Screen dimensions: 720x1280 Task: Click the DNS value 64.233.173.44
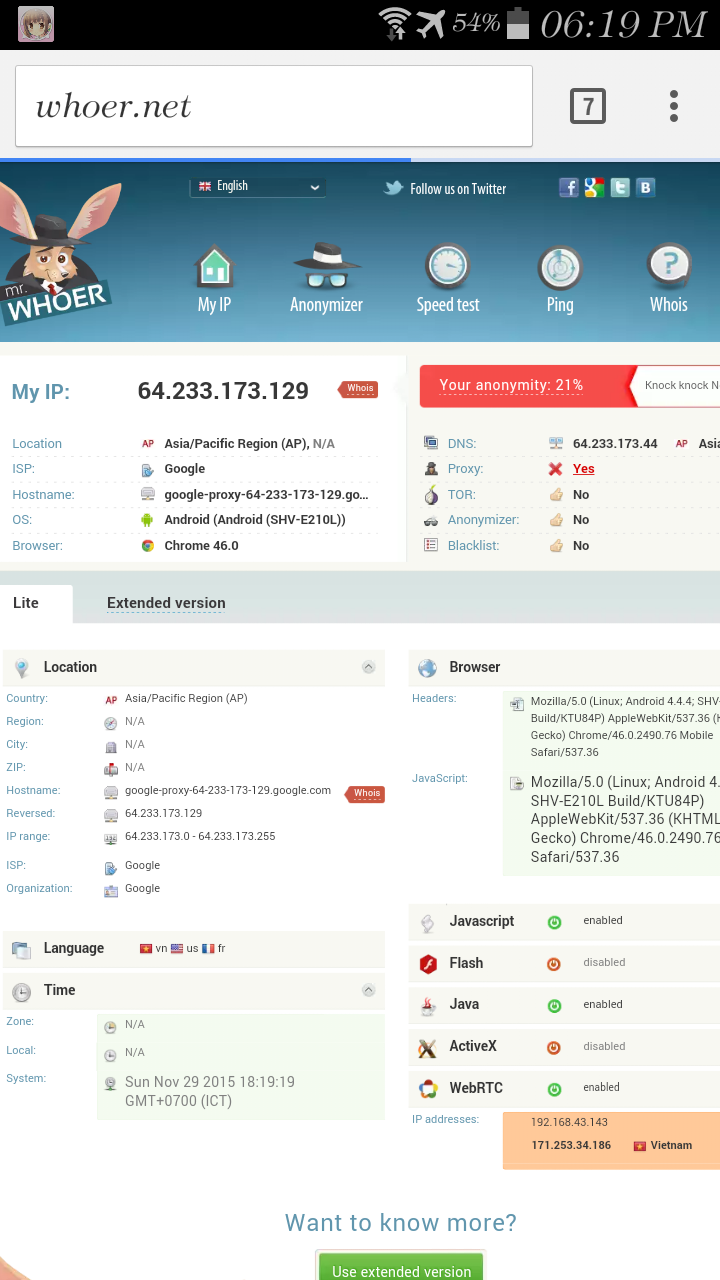point(615,444)
